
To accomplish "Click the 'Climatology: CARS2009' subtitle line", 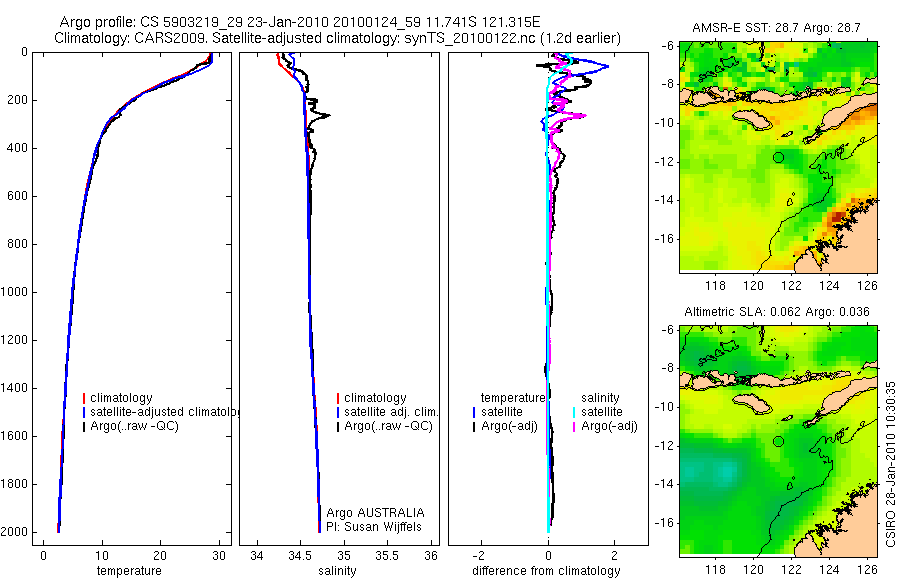I will pyautogui.click(x=338, y=38).
